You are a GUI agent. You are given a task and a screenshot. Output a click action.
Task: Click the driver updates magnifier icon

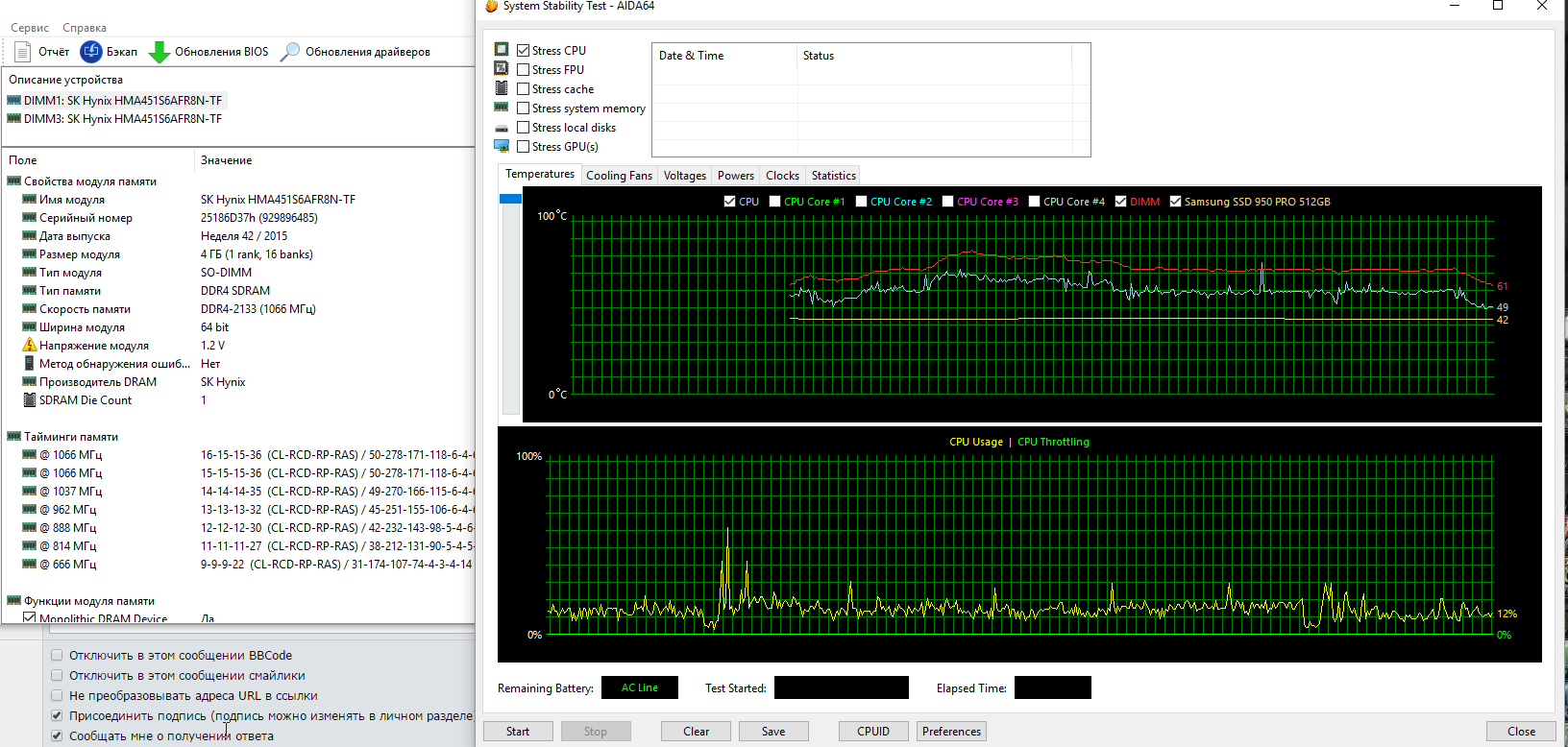coord(290,52)
